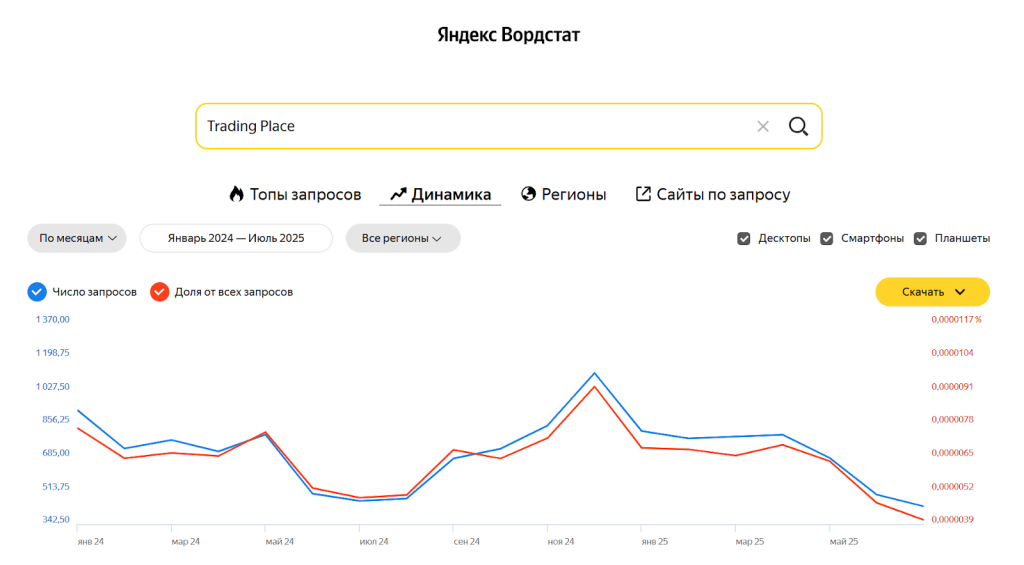Viewport: 1024px width, 565px height.
Task: Toggle the blue Число запросов series marker
Action: pos(37,292)
